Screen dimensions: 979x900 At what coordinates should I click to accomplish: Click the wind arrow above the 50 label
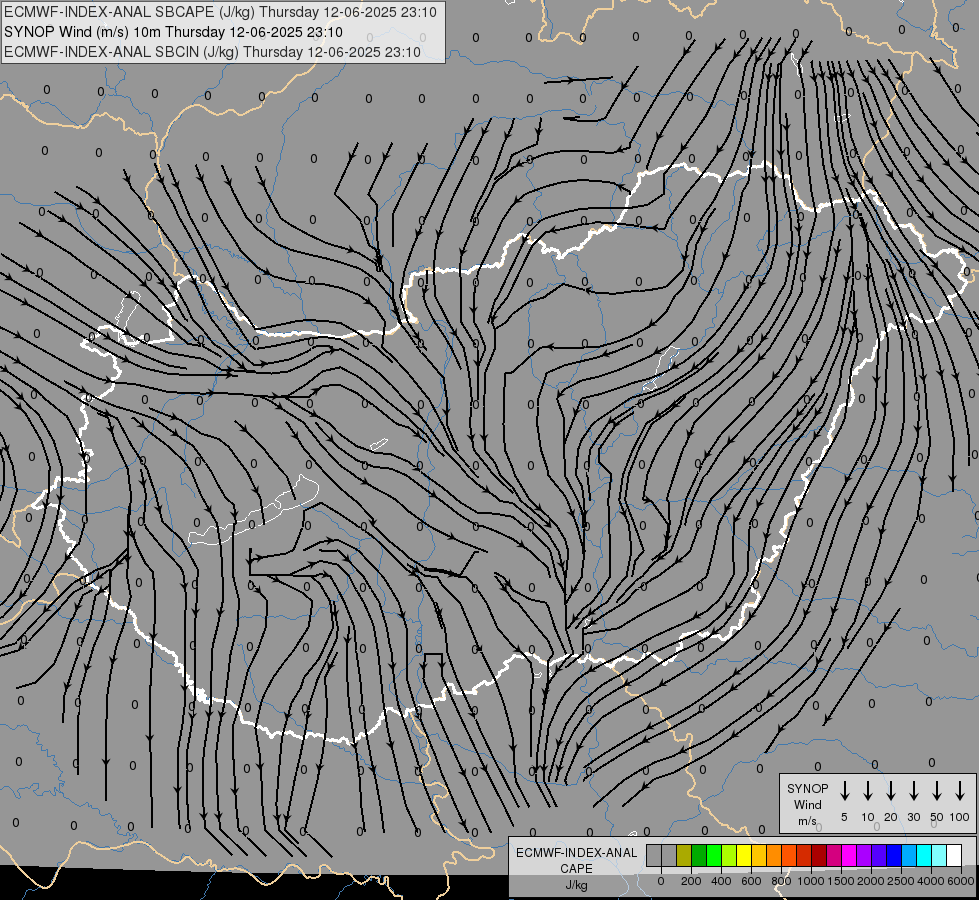[x=937, y=791]
